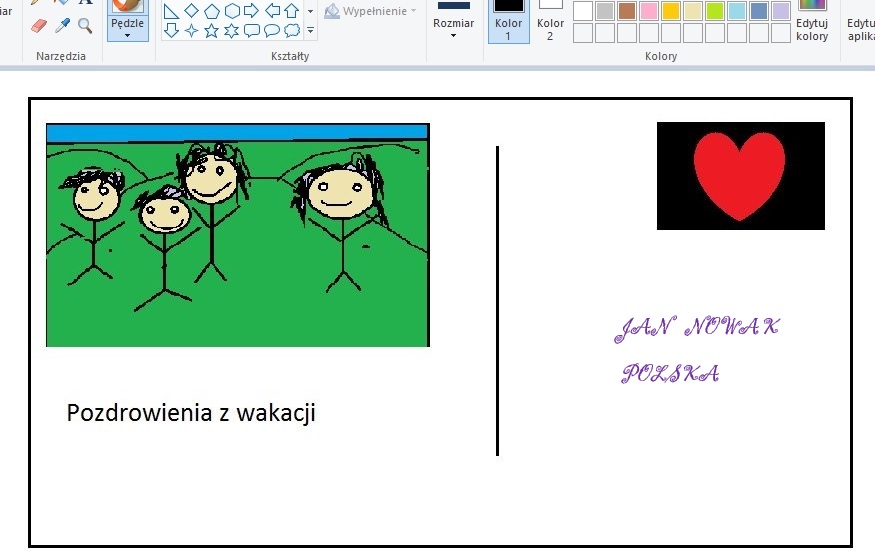Pick the white palette swatch
Image resolution: width=875 pixels, height=552 pixels.
click(x=583, y=11)
